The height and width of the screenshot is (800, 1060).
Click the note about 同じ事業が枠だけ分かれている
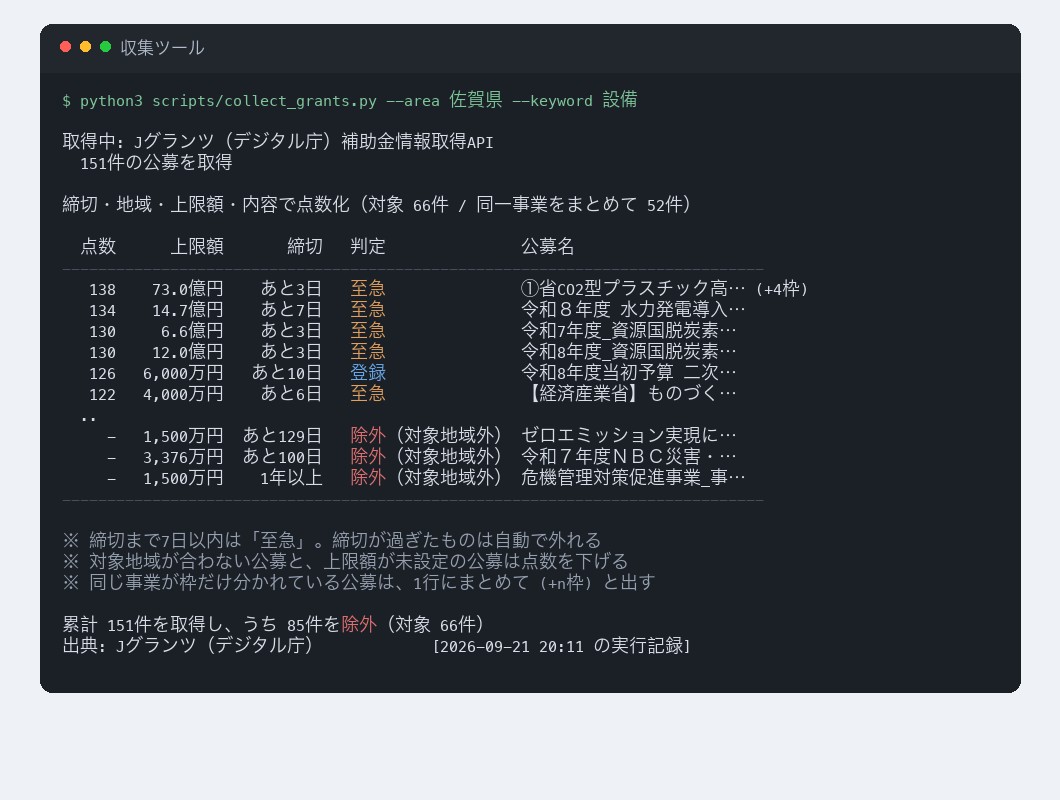click(359, 582)
